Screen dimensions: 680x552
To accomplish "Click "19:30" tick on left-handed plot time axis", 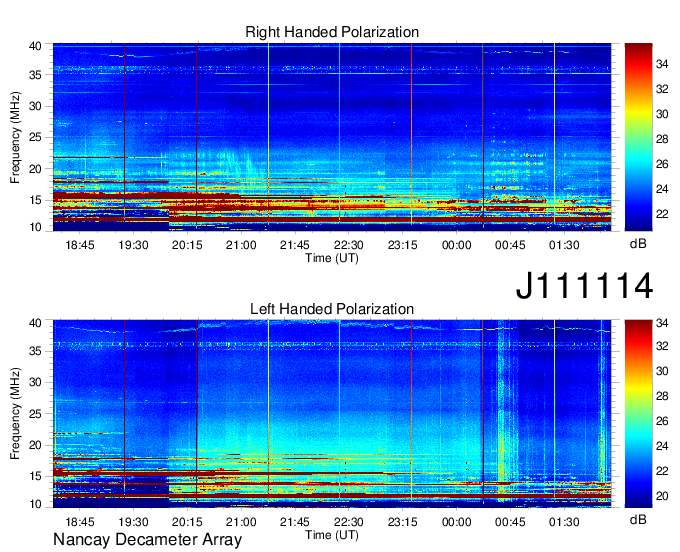I will point(134,522).
